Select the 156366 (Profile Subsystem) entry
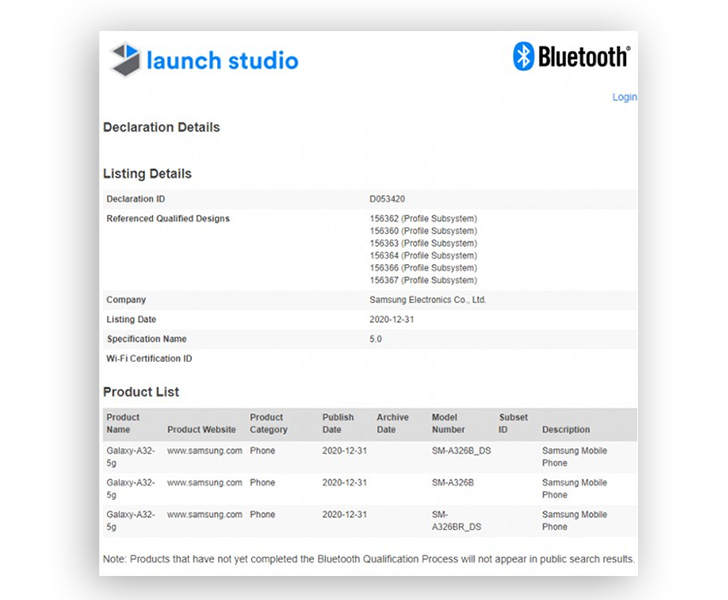728x600 pixels. (423, 267)
